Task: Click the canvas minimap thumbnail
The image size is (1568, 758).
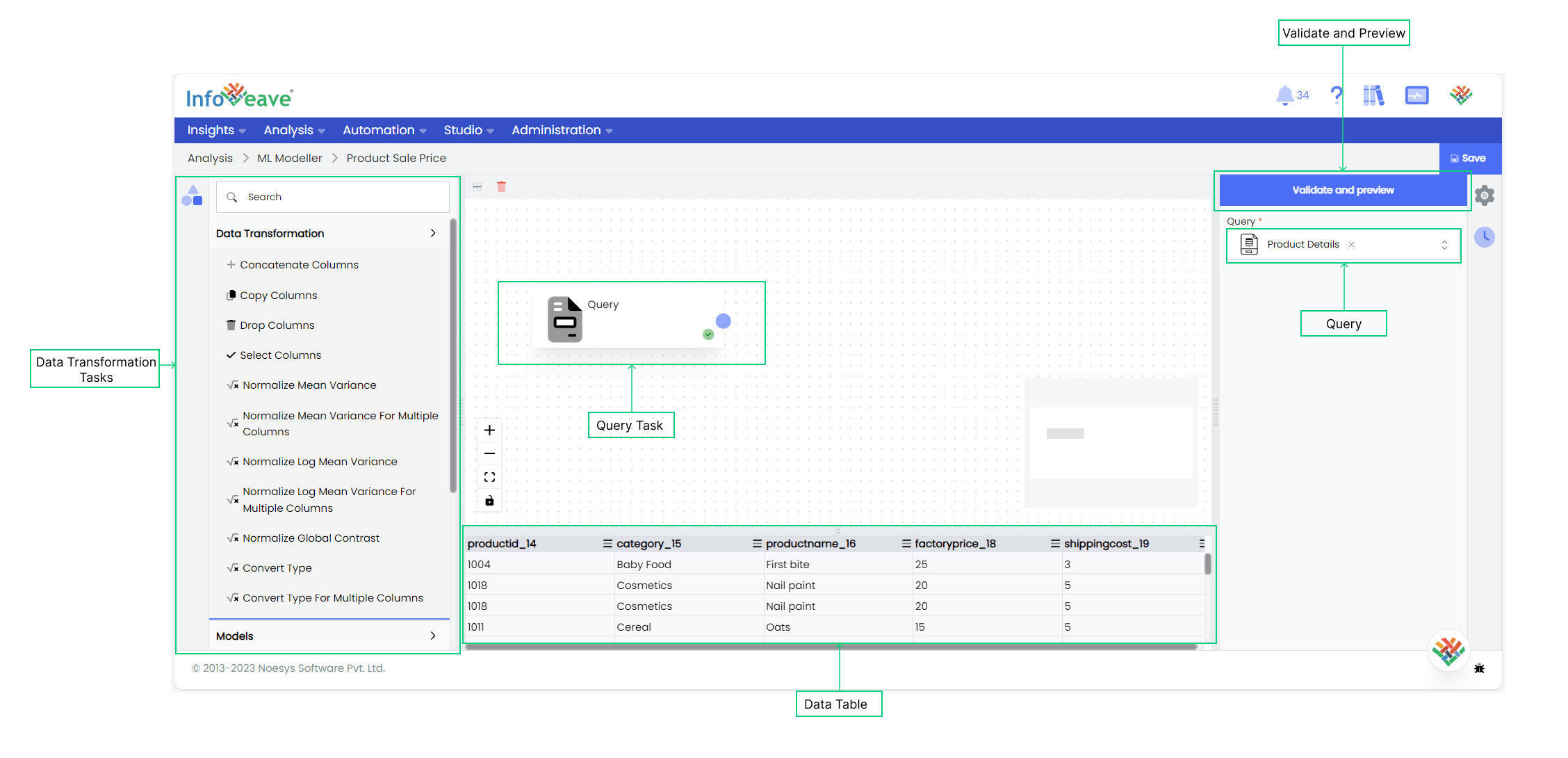Action: 1111,442
